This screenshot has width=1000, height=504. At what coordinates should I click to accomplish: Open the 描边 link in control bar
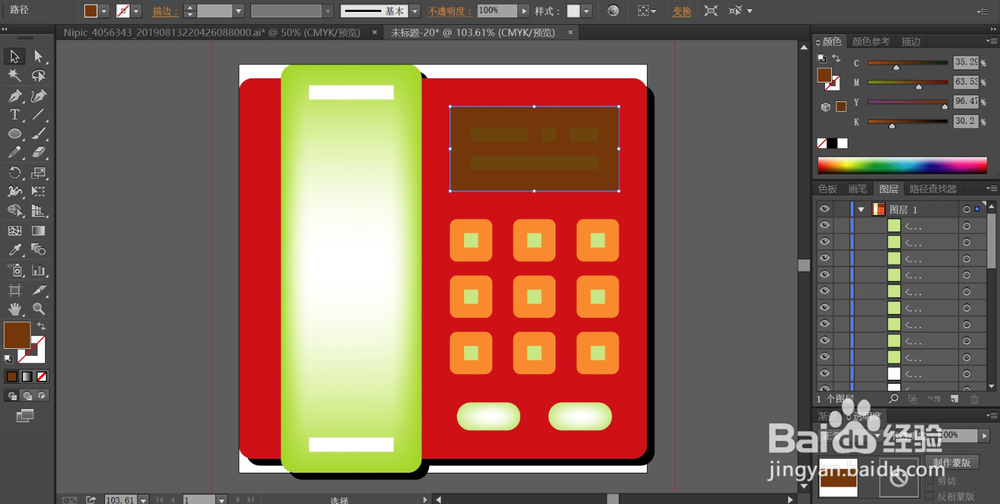(165, 11)
